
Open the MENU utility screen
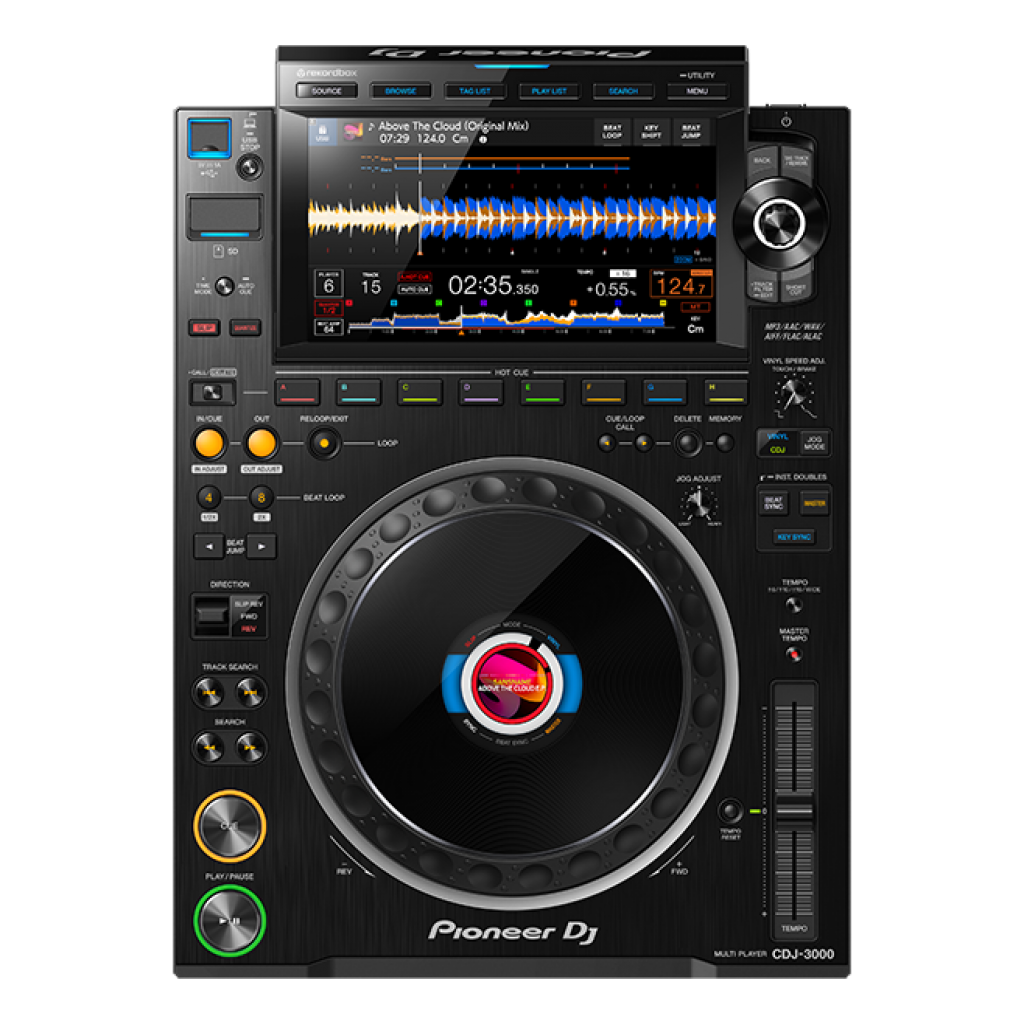697,91
